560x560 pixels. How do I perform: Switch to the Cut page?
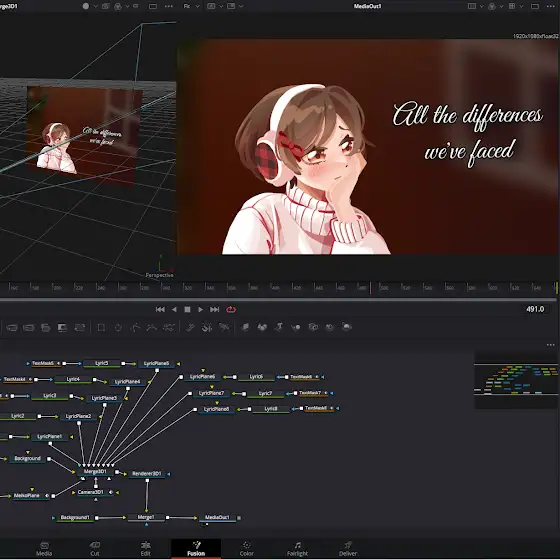(95, 549)
